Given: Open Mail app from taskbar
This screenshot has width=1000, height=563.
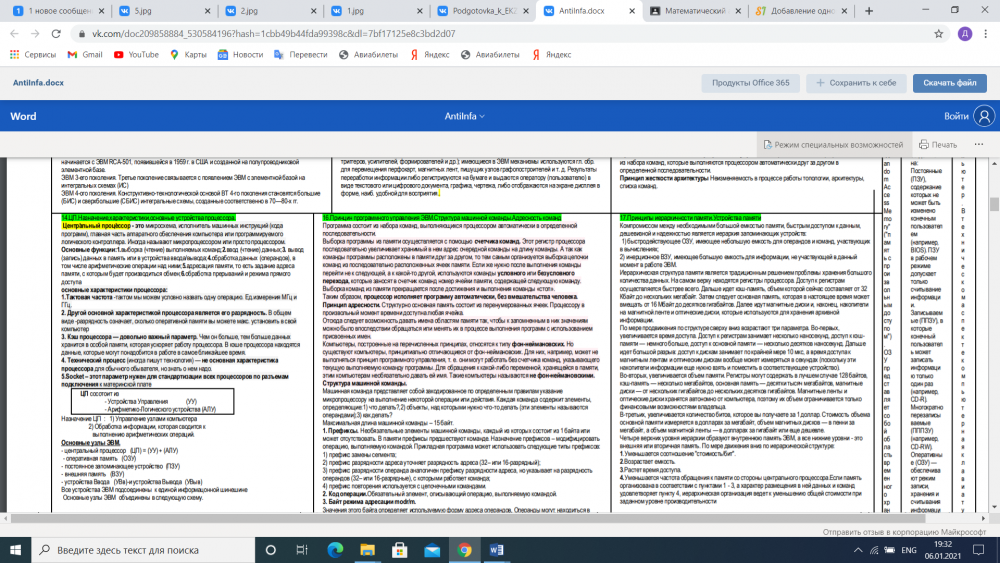Looking at the screenshot, I should tap(432, 550).
